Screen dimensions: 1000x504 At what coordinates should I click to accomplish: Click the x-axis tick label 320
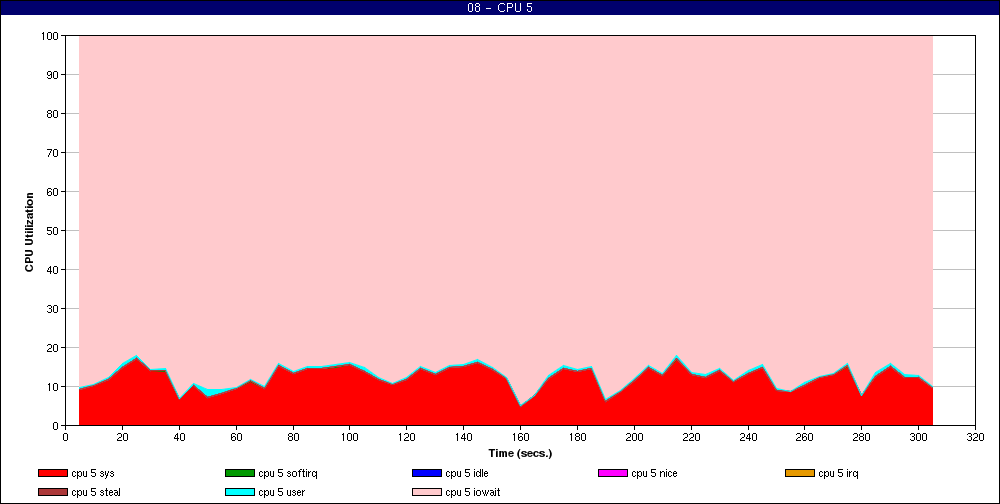click(x=975, y=437)
